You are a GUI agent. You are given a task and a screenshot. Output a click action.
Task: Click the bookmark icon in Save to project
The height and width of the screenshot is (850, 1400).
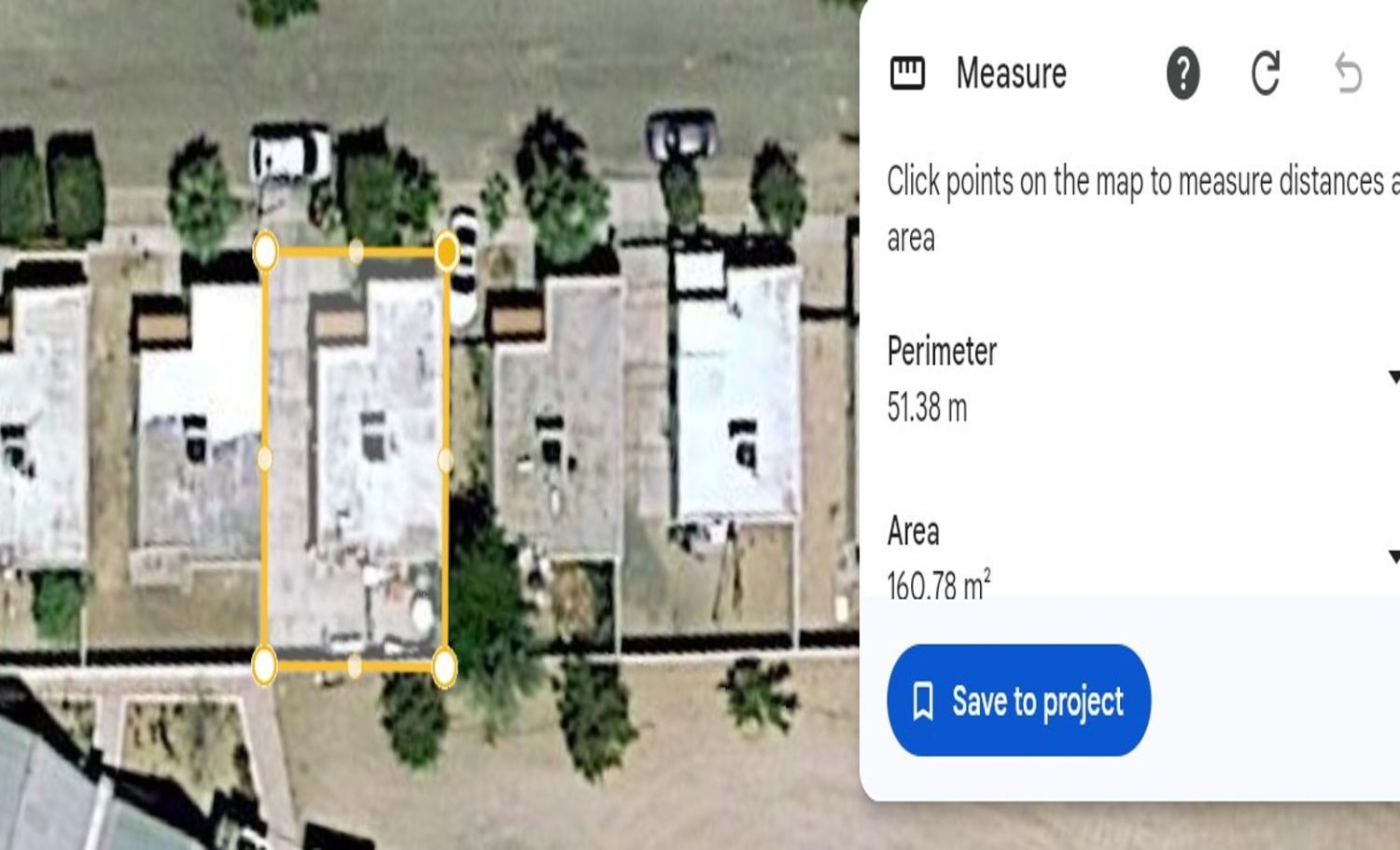point(922,701)
